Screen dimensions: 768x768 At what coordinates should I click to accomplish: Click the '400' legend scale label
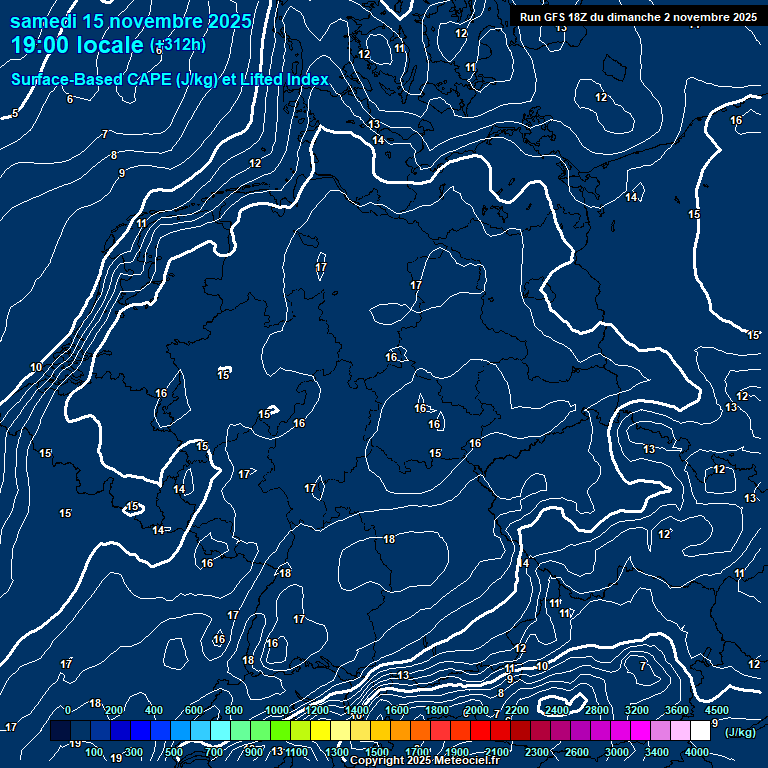[154, 710]
